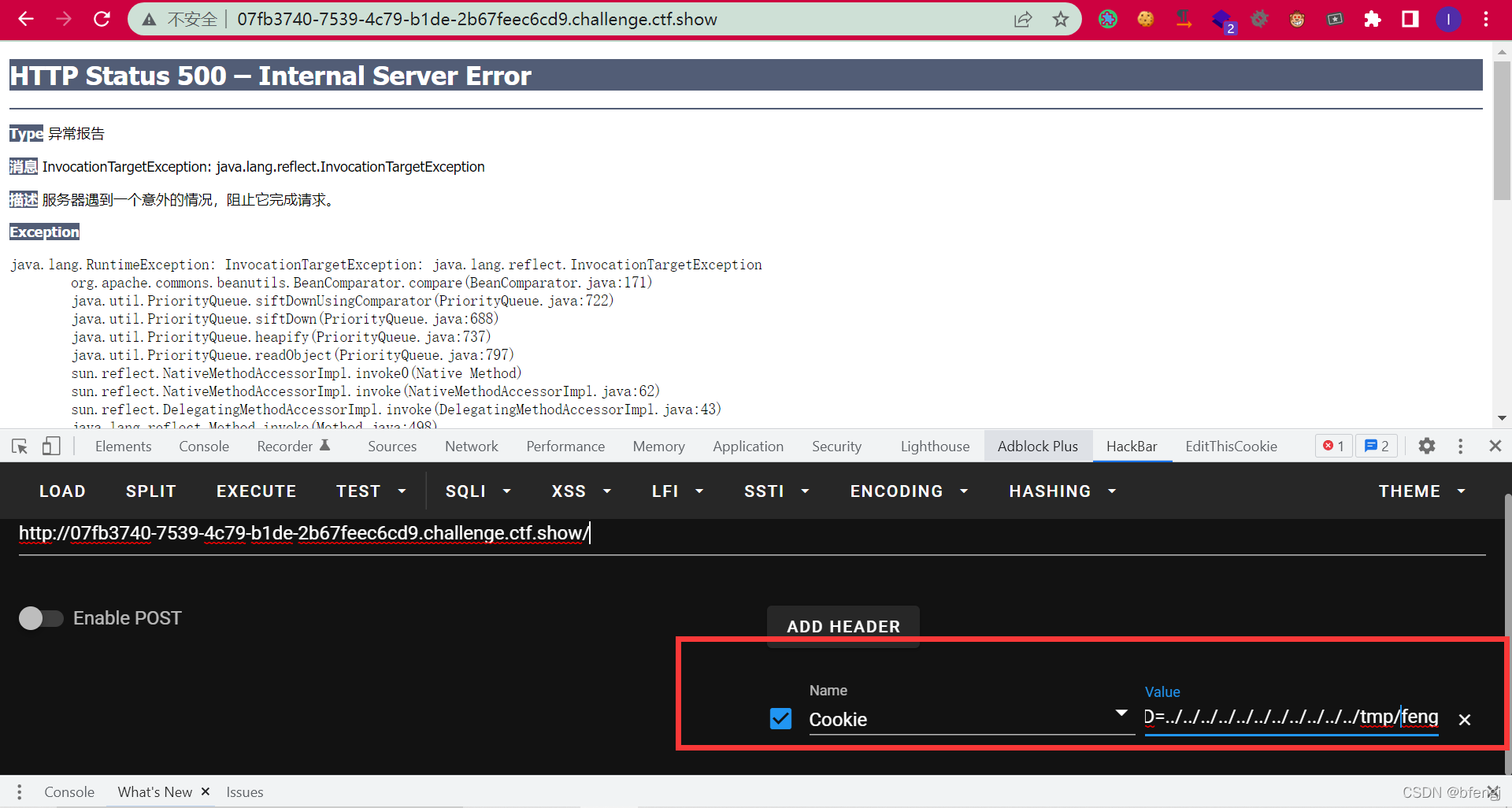Screen dimensions: 1512x808
Task: Open the Chrome three-dot menu
Action: click(x=1486, y=19)
